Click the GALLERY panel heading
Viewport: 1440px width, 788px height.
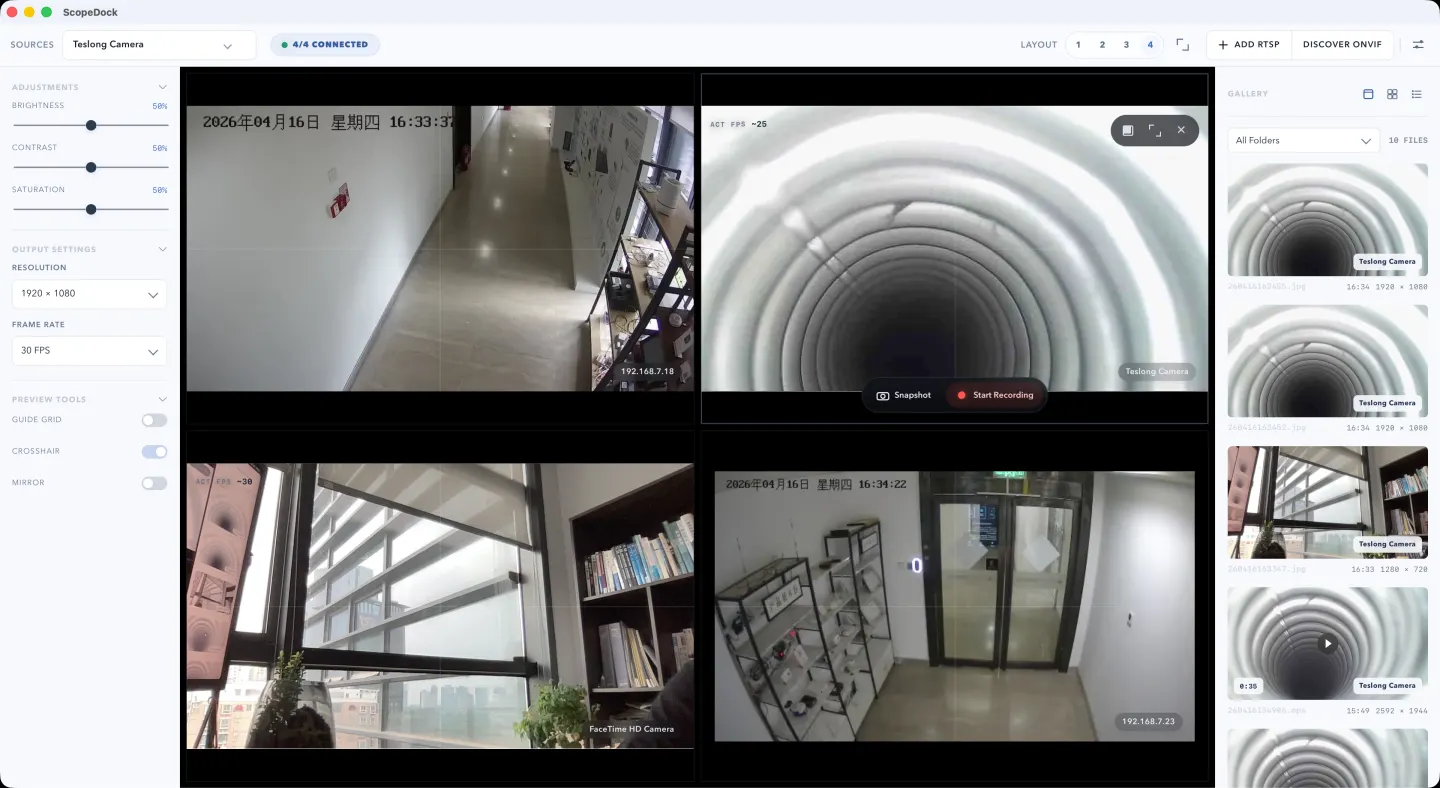point(1247,94)
